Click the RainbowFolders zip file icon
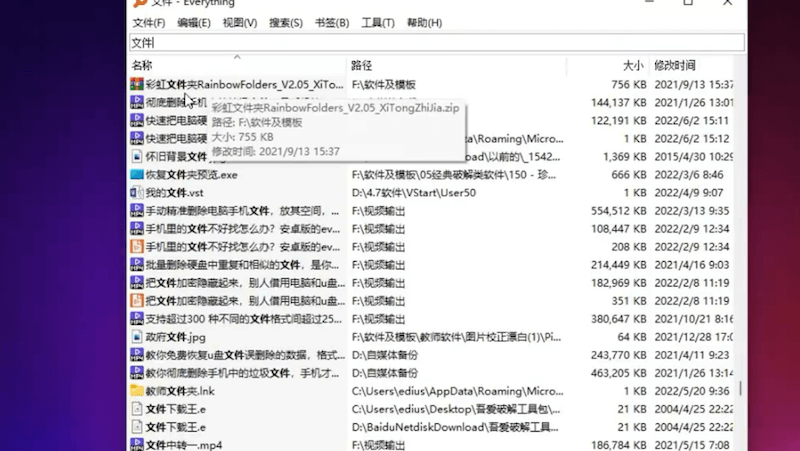The image size is (800, 451). click(x=137, y=85)
